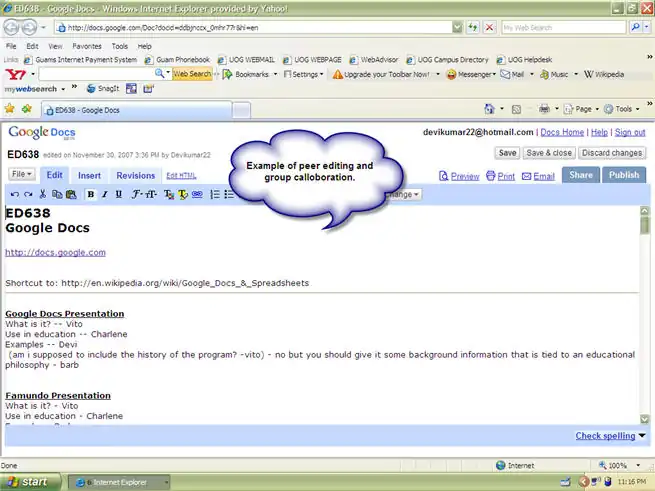The height and width of the screenshot is (491, 655).
Task: Click the text highlight color icon
Action: click(x=183, y=194)
